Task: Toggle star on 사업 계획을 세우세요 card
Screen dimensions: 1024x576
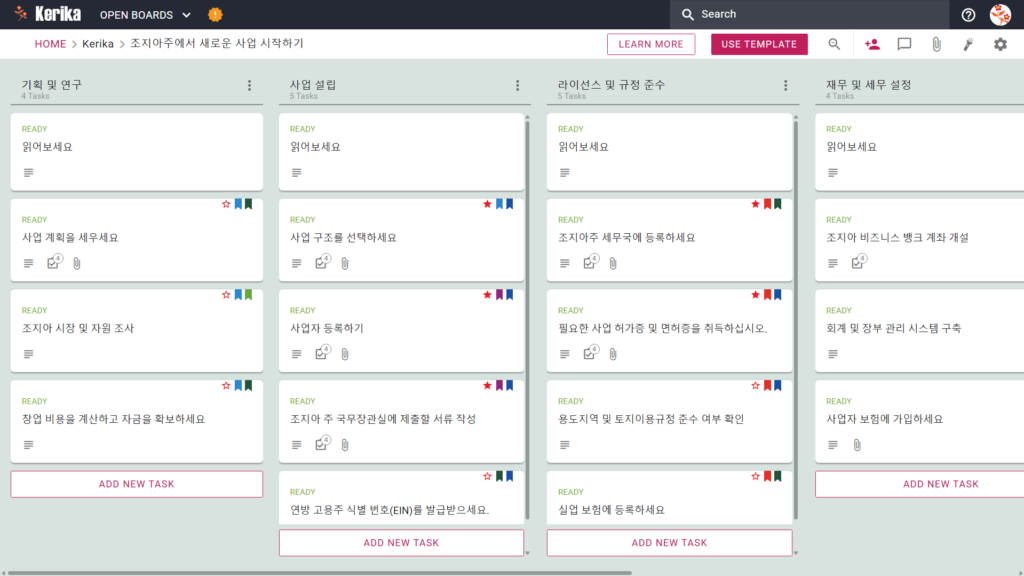Action: 226,204
